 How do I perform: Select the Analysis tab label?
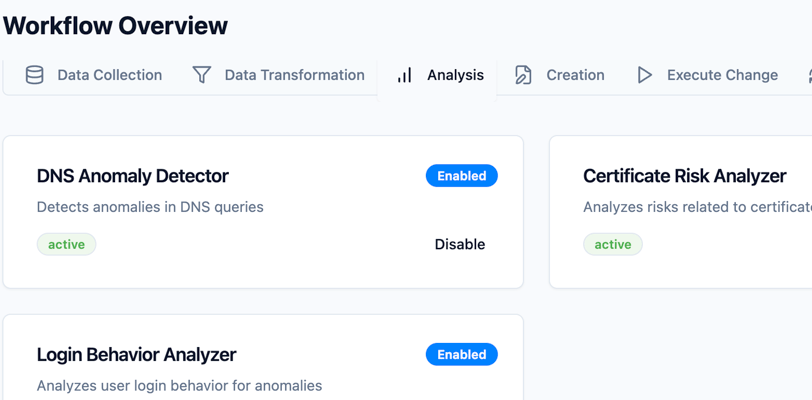(x=455, y=75)
